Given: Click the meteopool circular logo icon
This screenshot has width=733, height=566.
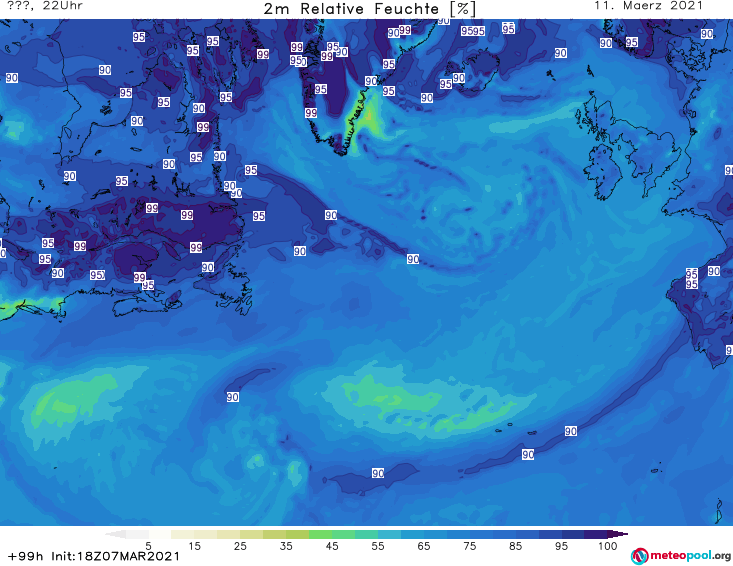Looking at the screenshot, I should (639, 556).
